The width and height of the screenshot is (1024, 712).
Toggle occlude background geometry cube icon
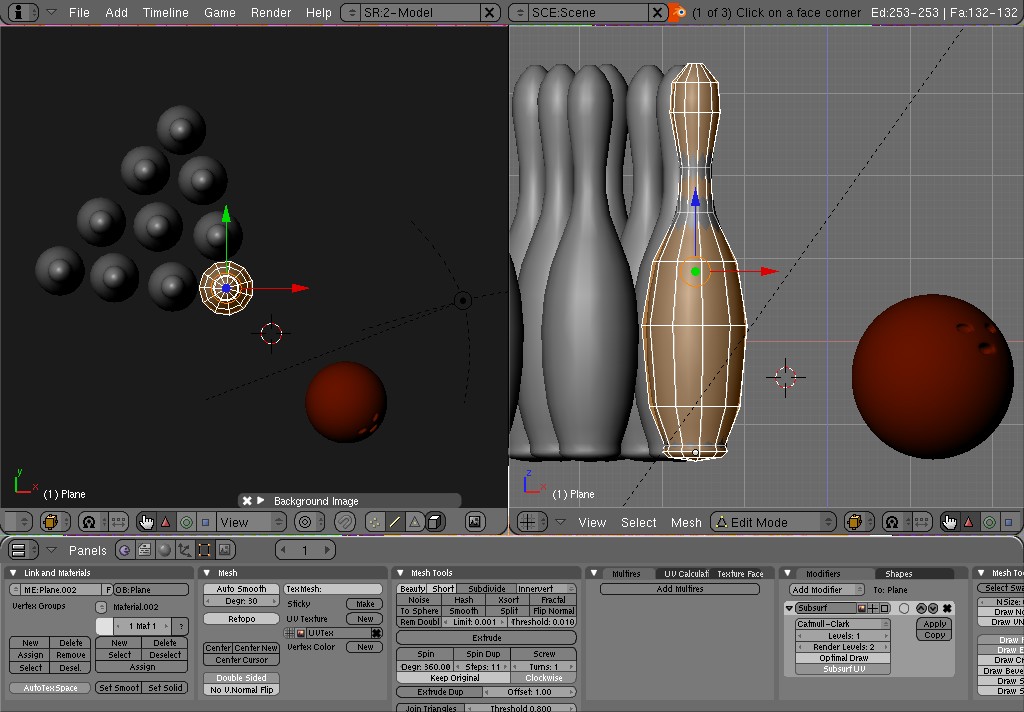click(436, 522)
